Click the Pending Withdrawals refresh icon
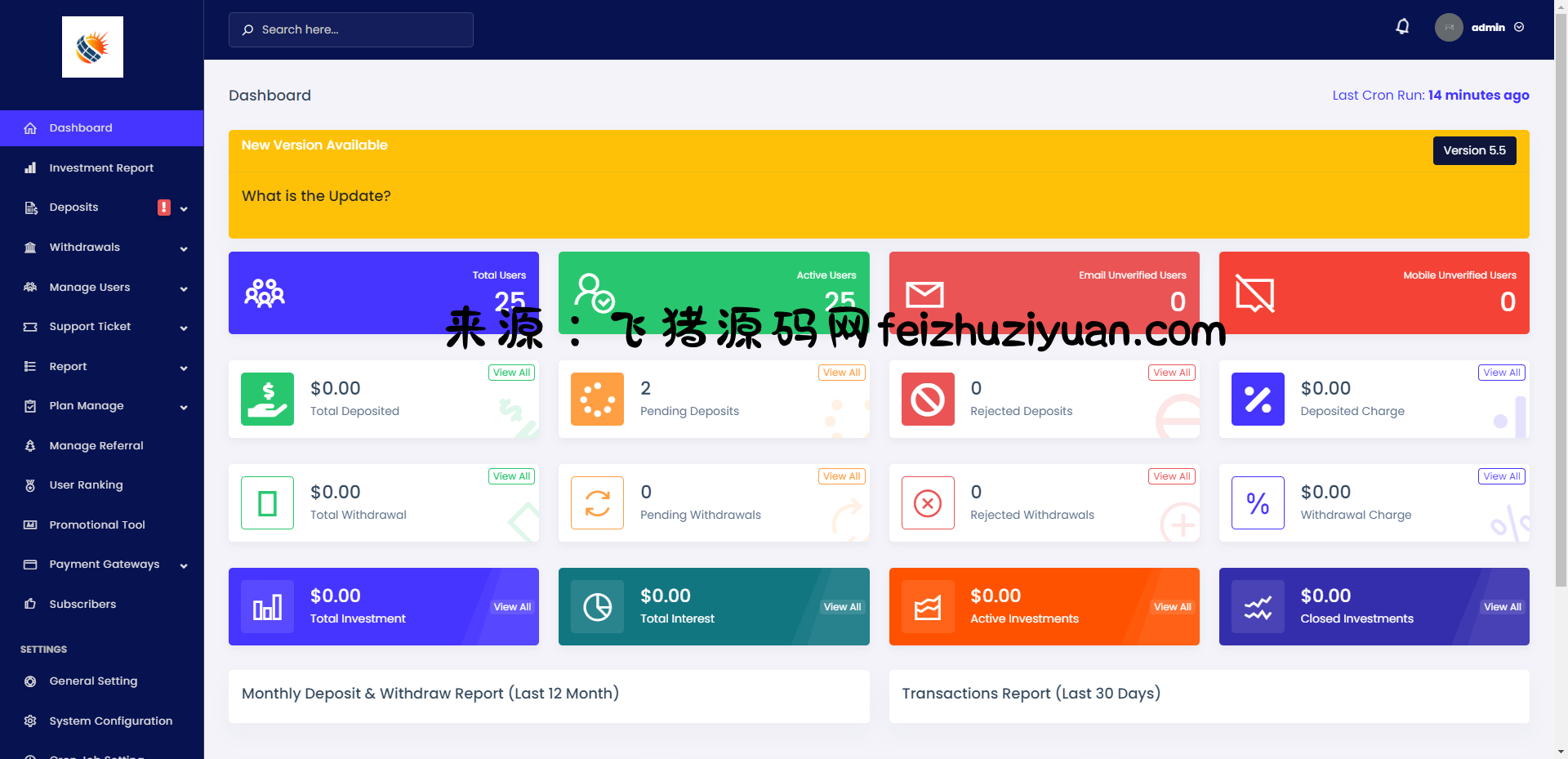 click(597, 503)
